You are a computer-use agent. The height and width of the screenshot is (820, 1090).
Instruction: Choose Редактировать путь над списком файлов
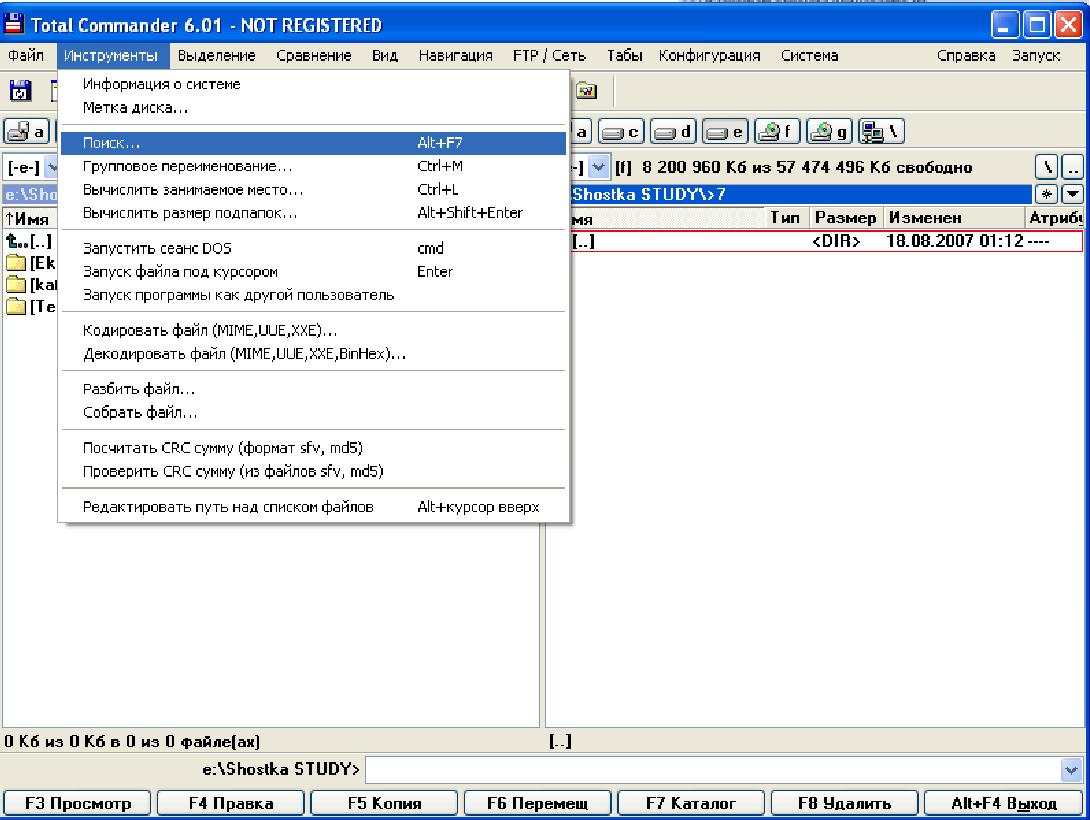(314, 507)
